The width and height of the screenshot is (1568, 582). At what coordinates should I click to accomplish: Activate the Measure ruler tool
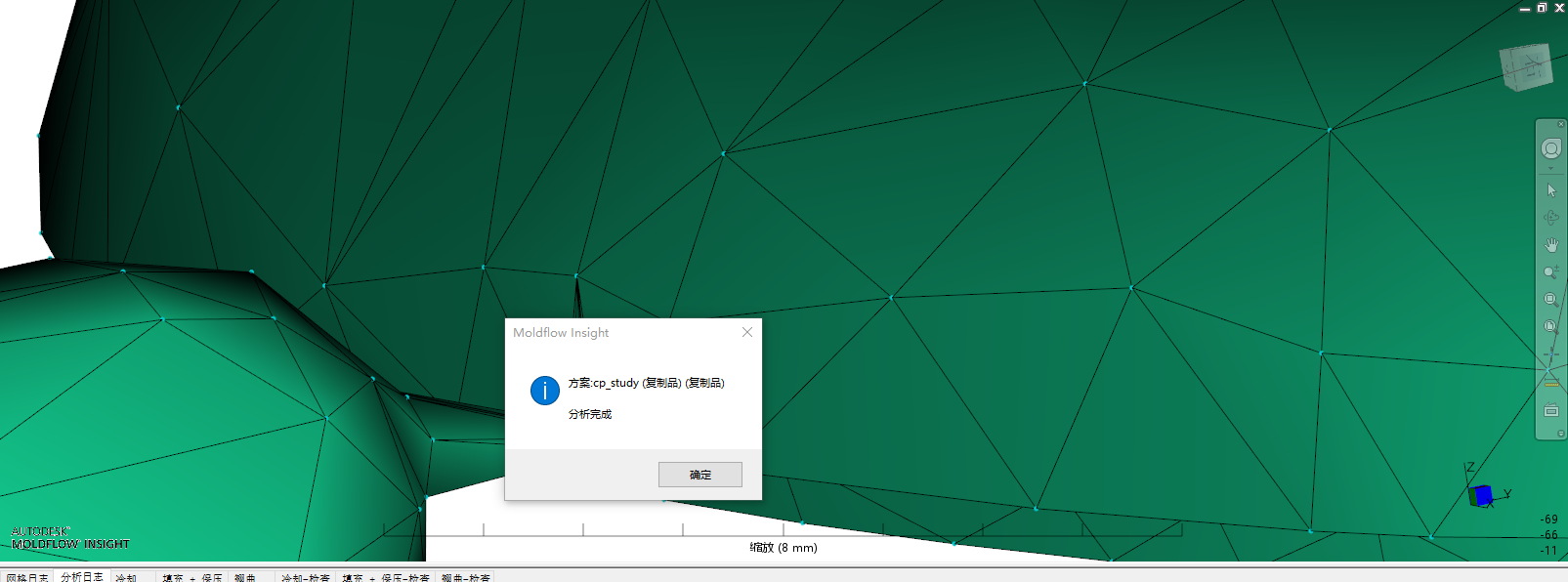[x=1550, y=383]
